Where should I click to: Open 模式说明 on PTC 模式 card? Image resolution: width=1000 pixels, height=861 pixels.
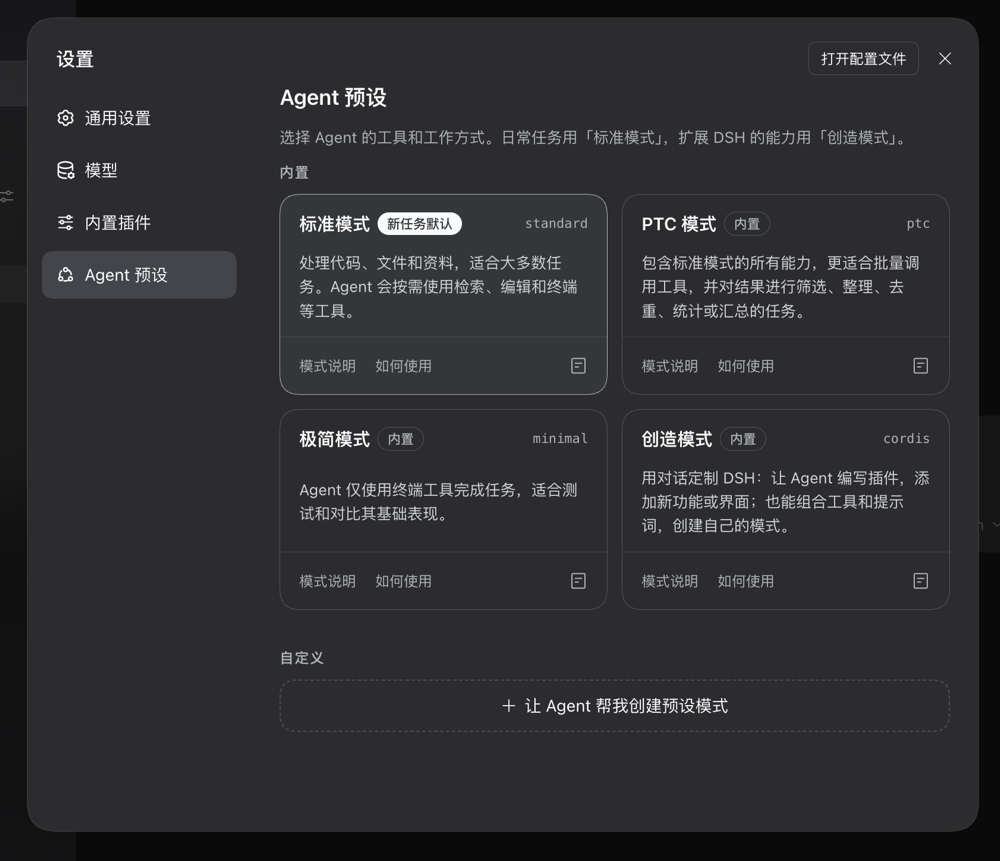(670, 366)
